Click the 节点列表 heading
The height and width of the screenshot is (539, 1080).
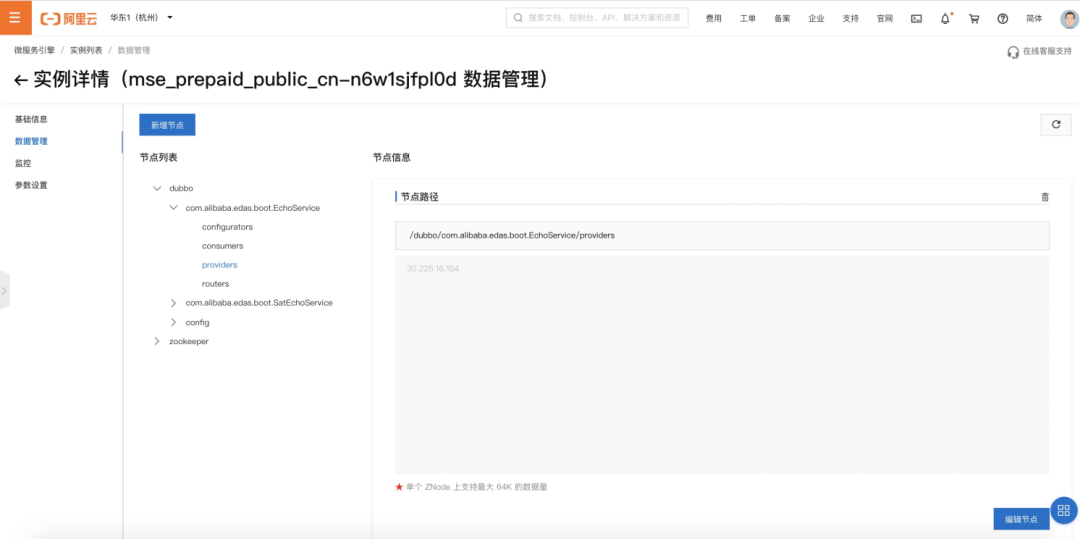[158, 158]
